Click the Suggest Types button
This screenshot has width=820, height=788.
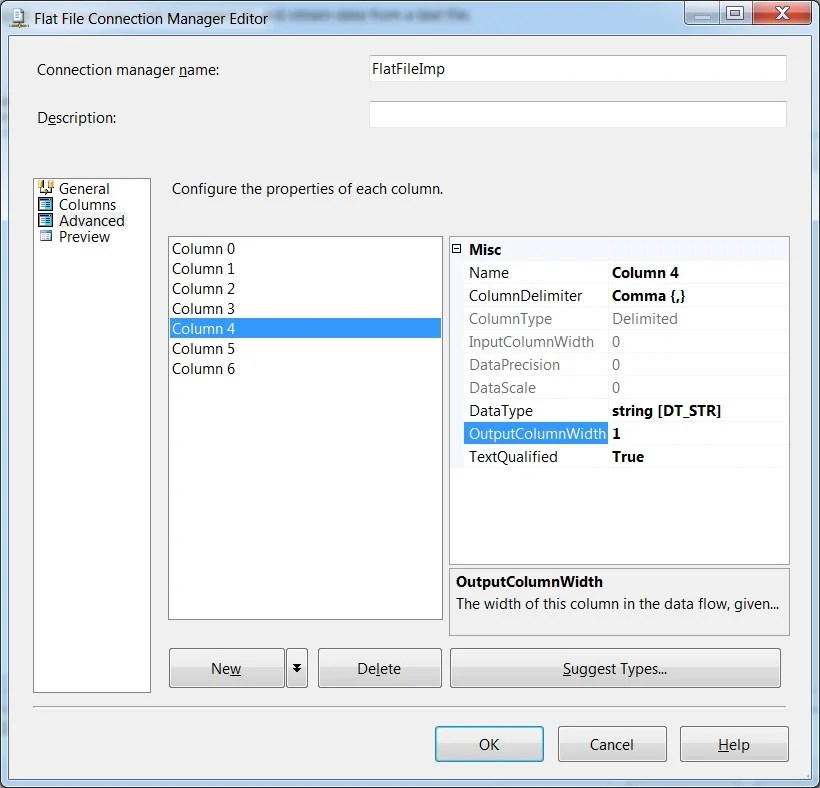click(x=614, y=668)
